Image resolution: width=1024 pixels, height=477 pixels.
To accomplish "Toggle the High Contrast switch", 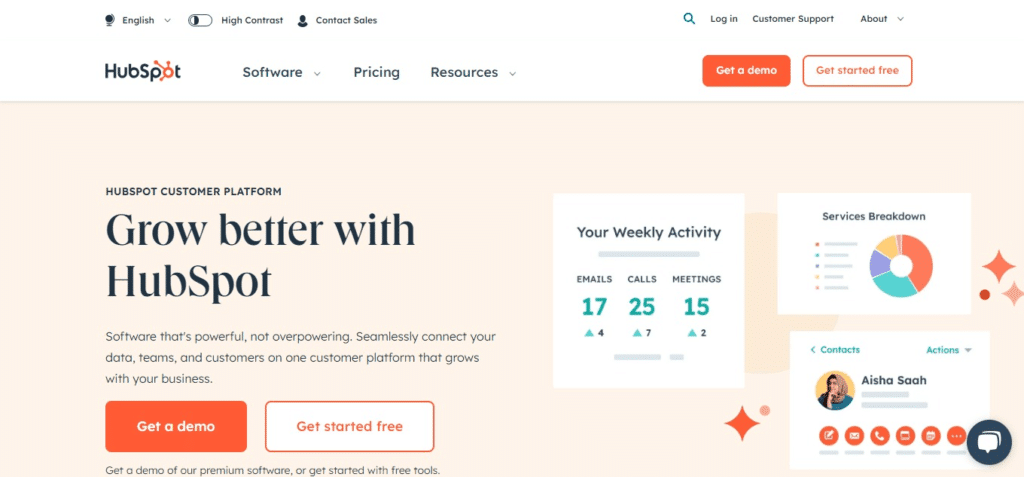I will pos(200,20).
